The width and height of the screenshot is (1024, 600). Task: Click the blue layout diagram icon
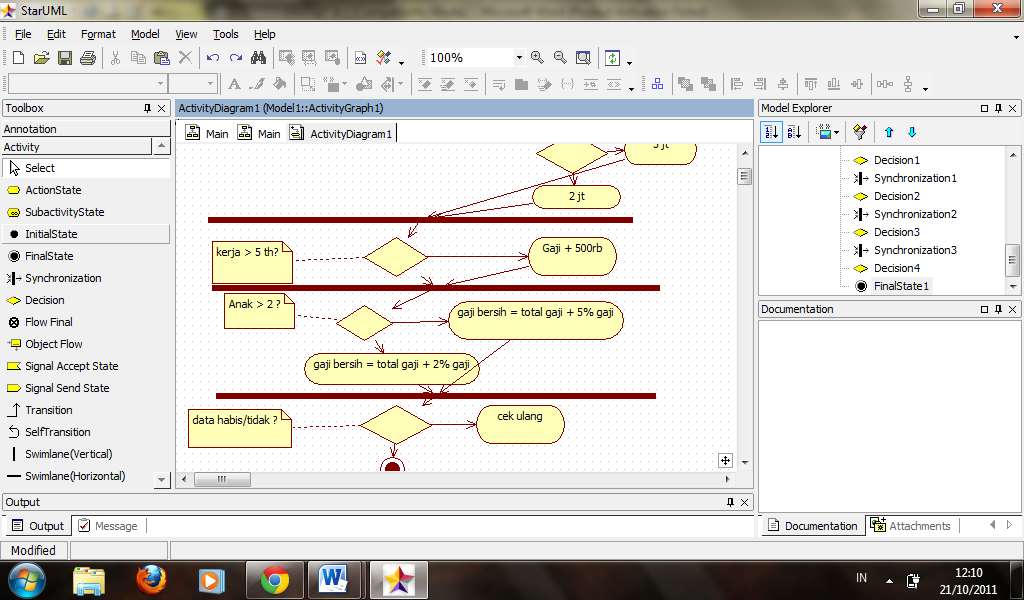(658, 84)
